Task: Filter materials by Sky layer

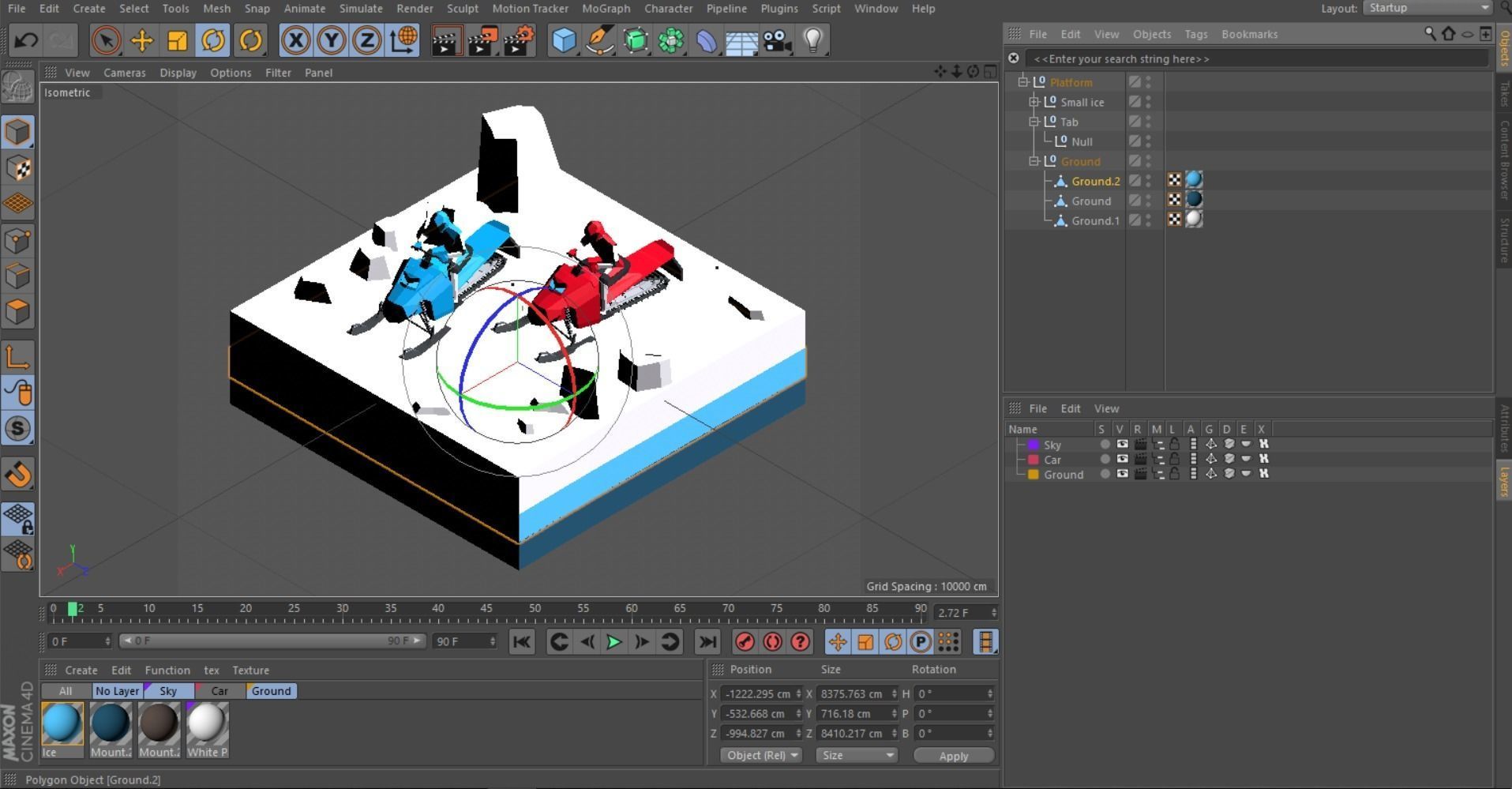Action: tap(168, 691)
